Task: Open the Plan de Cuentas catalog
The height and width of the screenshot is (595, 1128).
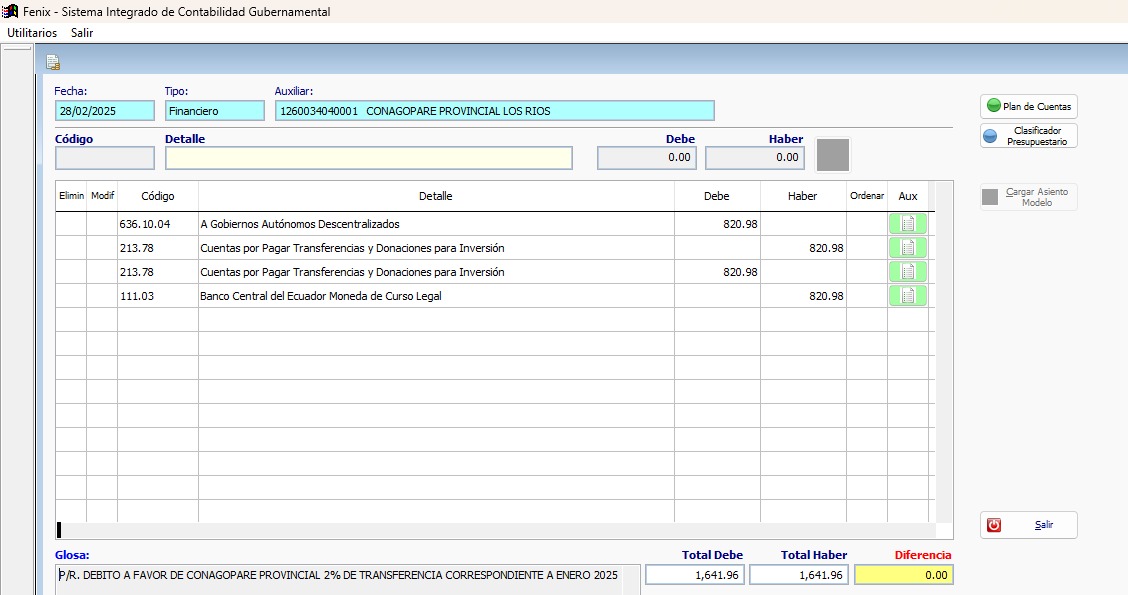Action: (x=1028, y=106)
